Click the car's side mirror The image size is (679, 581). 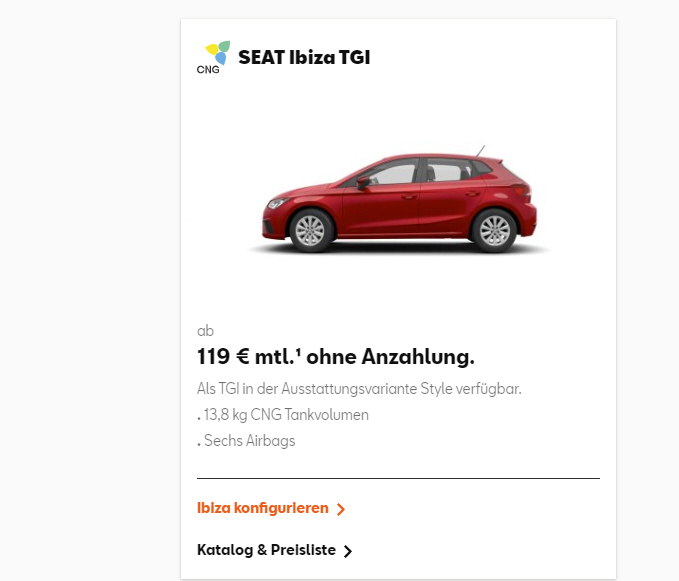coord(363,182)
